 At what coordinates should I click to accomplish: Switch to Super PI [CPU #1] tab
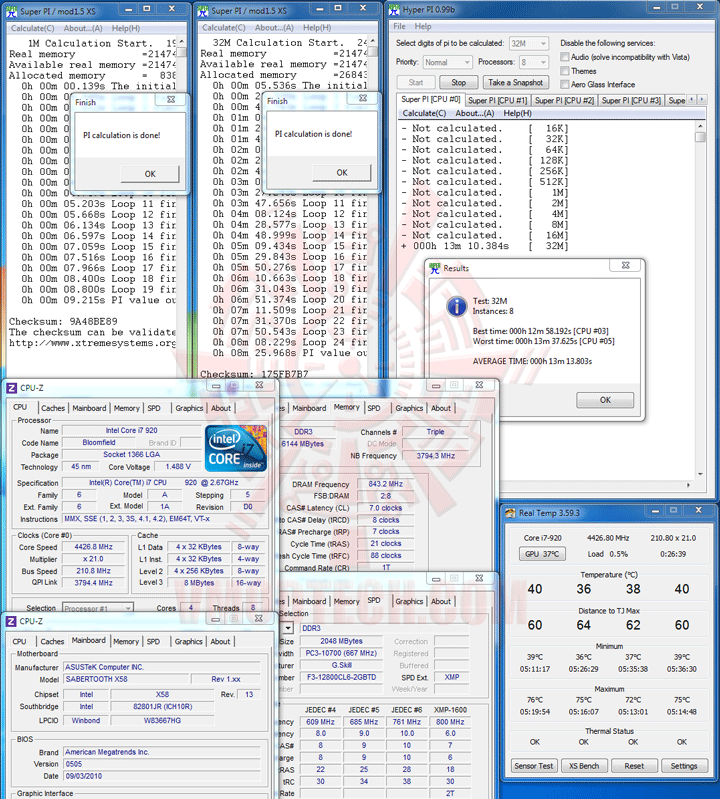click(497, 100)
